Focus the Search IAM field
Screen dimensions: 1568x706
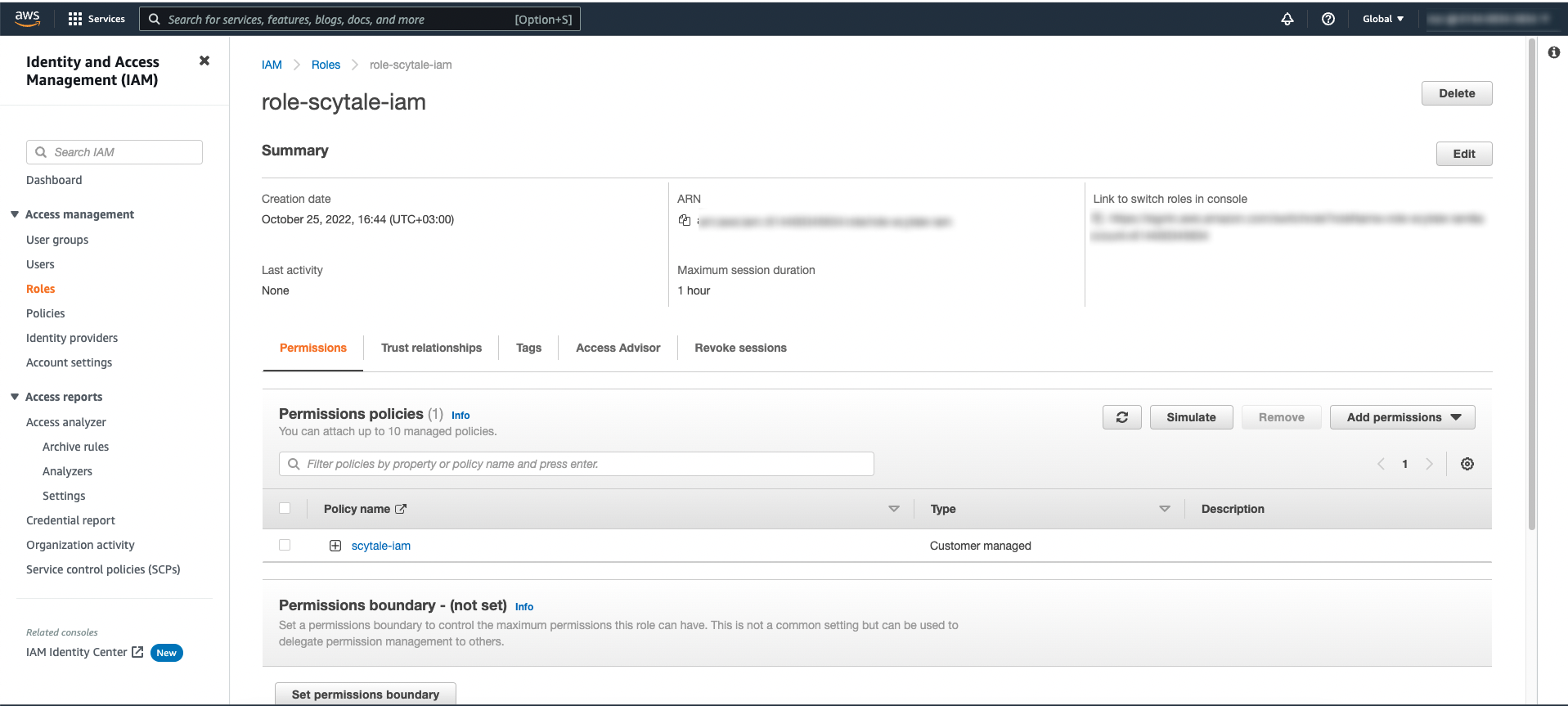(115, 152)
